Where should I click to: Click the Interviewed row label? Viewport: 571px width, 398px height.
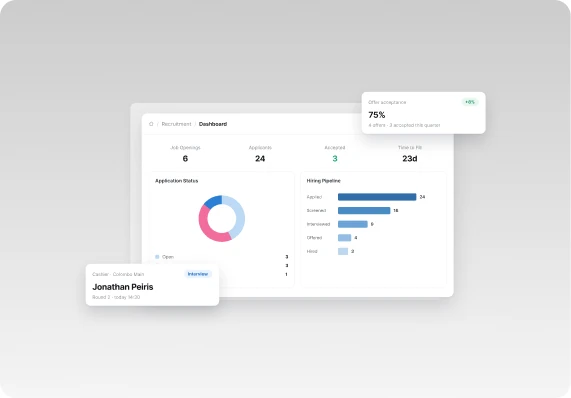pyautogui.click(x=318, y=224)
